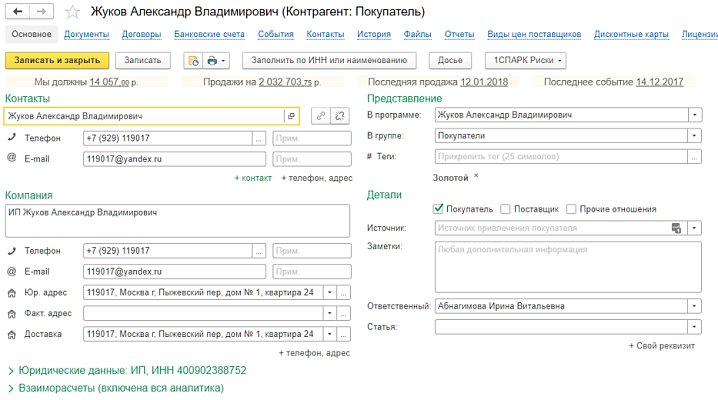
Task: Click the unlink icon beside contact name
Action: (x=341, y=116)
